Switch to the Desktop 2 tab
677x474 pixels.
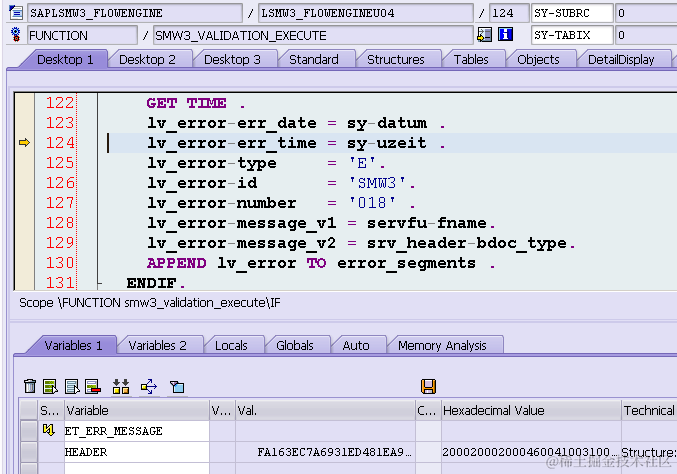(x=147, y=60)
